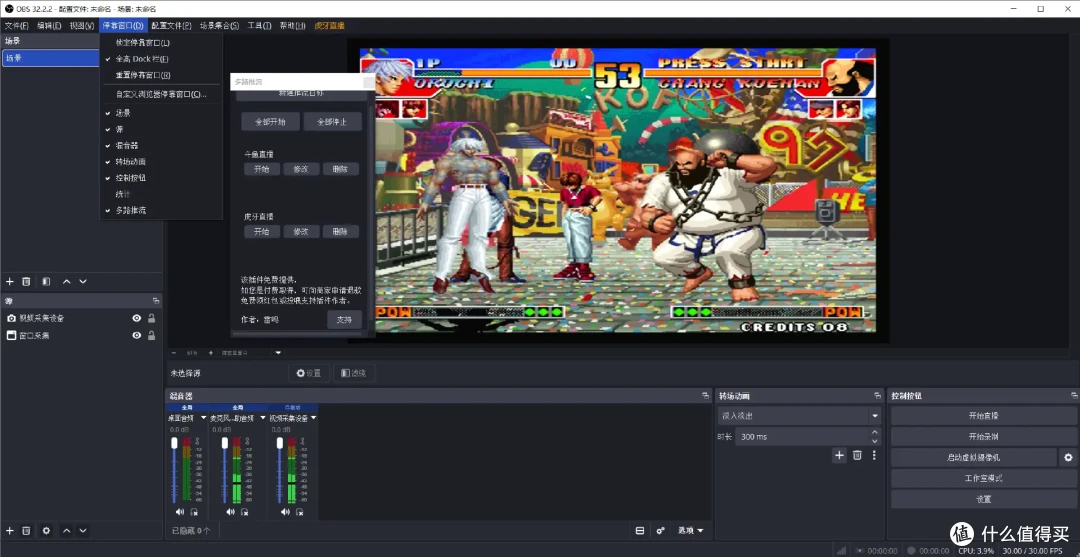This screenshot has width=1080, height=557.
Task: Zoom in preview with the plus icon
Action: click(210, 353)
